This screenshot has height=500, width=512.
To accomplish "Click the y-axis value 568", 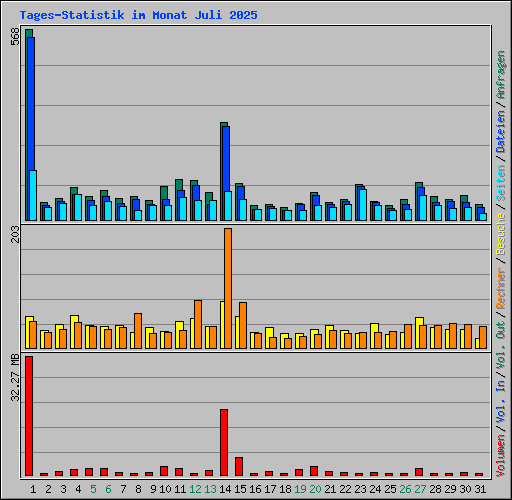I will tap(15, 36).
